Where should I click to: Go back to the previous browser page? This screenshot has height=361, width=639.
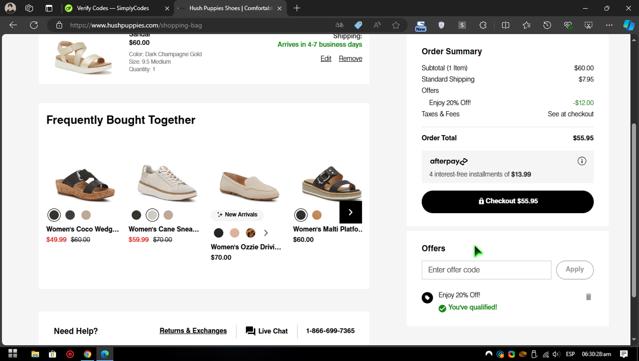pyautogui.click(x=13, y=25)
